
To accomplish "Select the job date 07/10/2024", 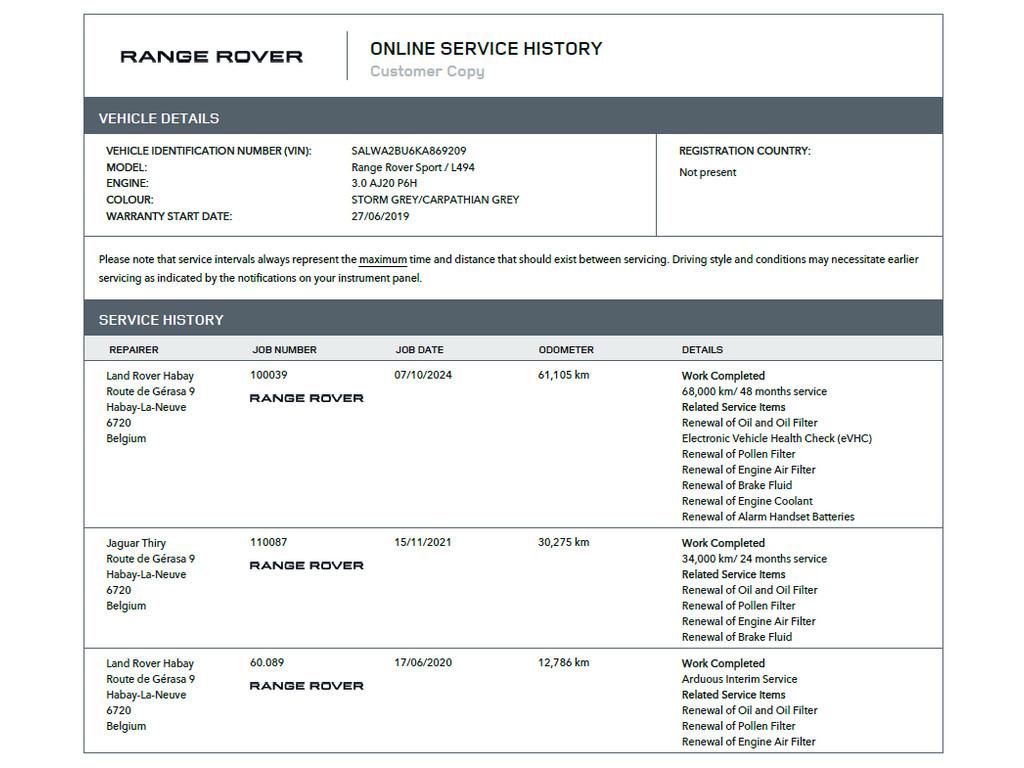I will pos(423,375).
